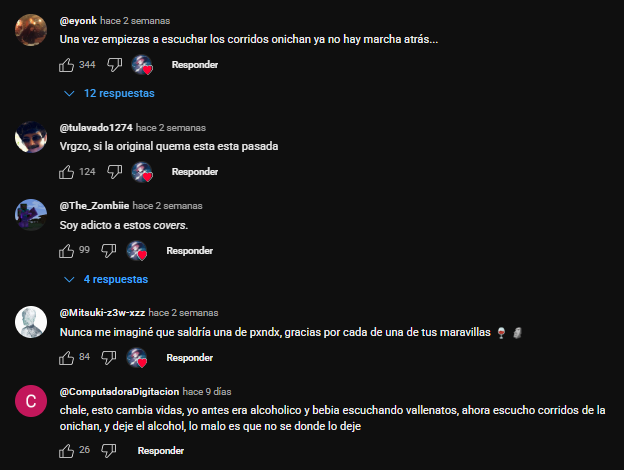Open the @The_Zombiie username link
The image size is (624, 470).
pyautogui.click(x=94, y=206)
